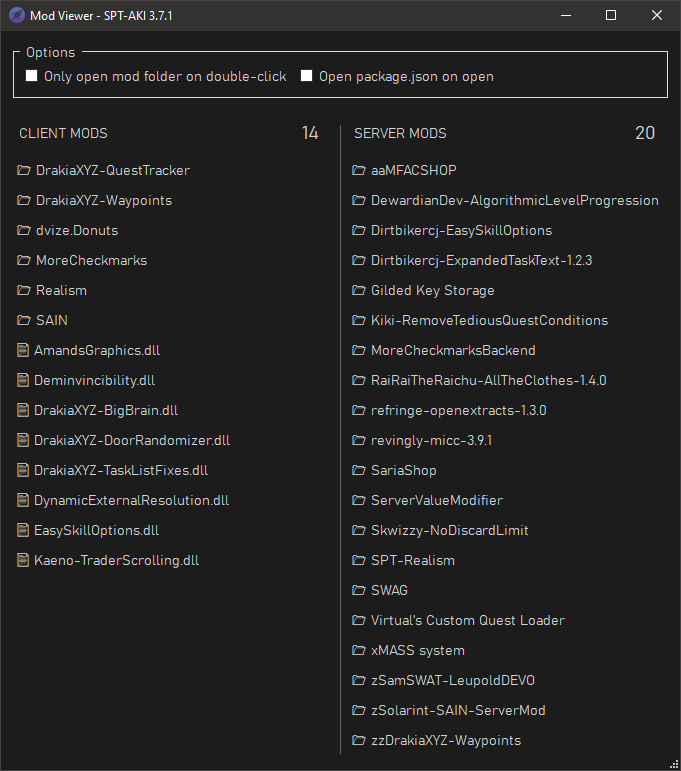The width and height of the screenshot is (681, 771).
Task: Click the Mod Viewer app icon in title bar
Action: 17,15
